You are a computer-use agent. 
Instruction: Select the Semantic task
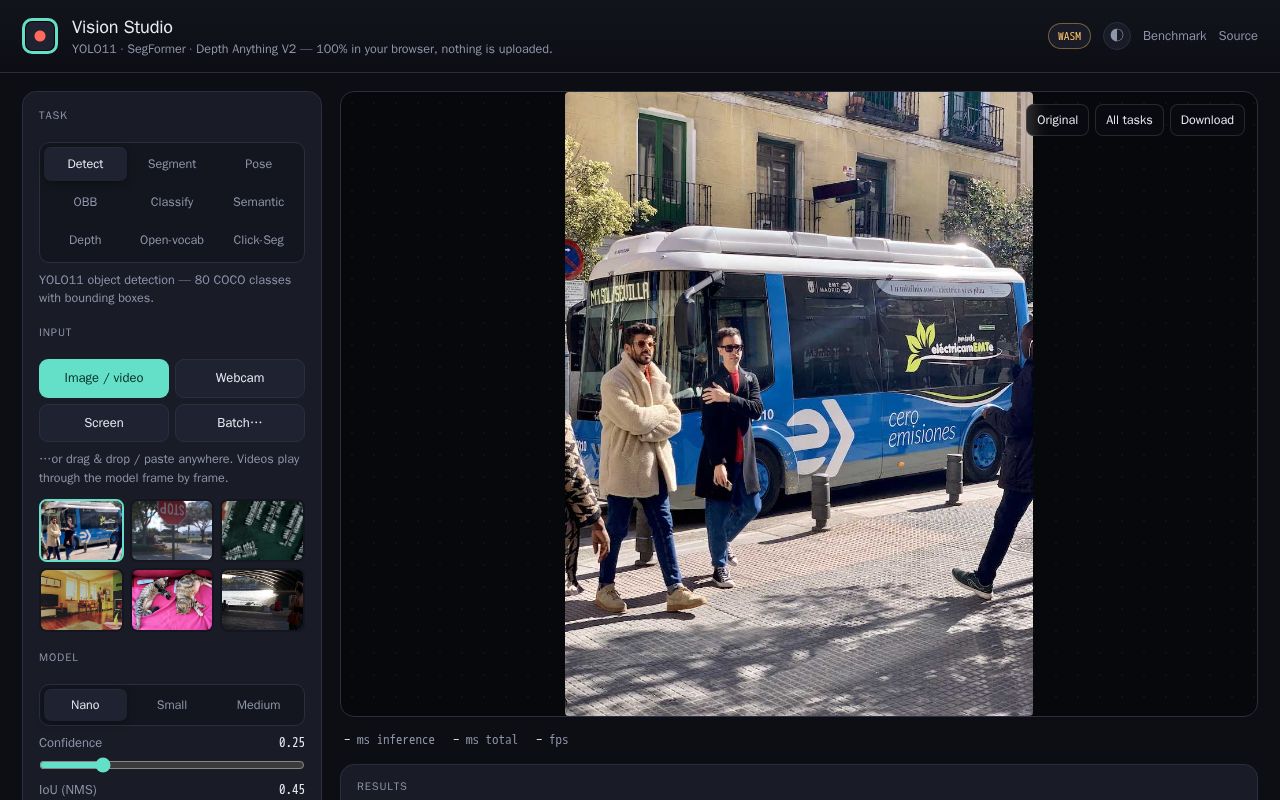click(x=258, y=202)
